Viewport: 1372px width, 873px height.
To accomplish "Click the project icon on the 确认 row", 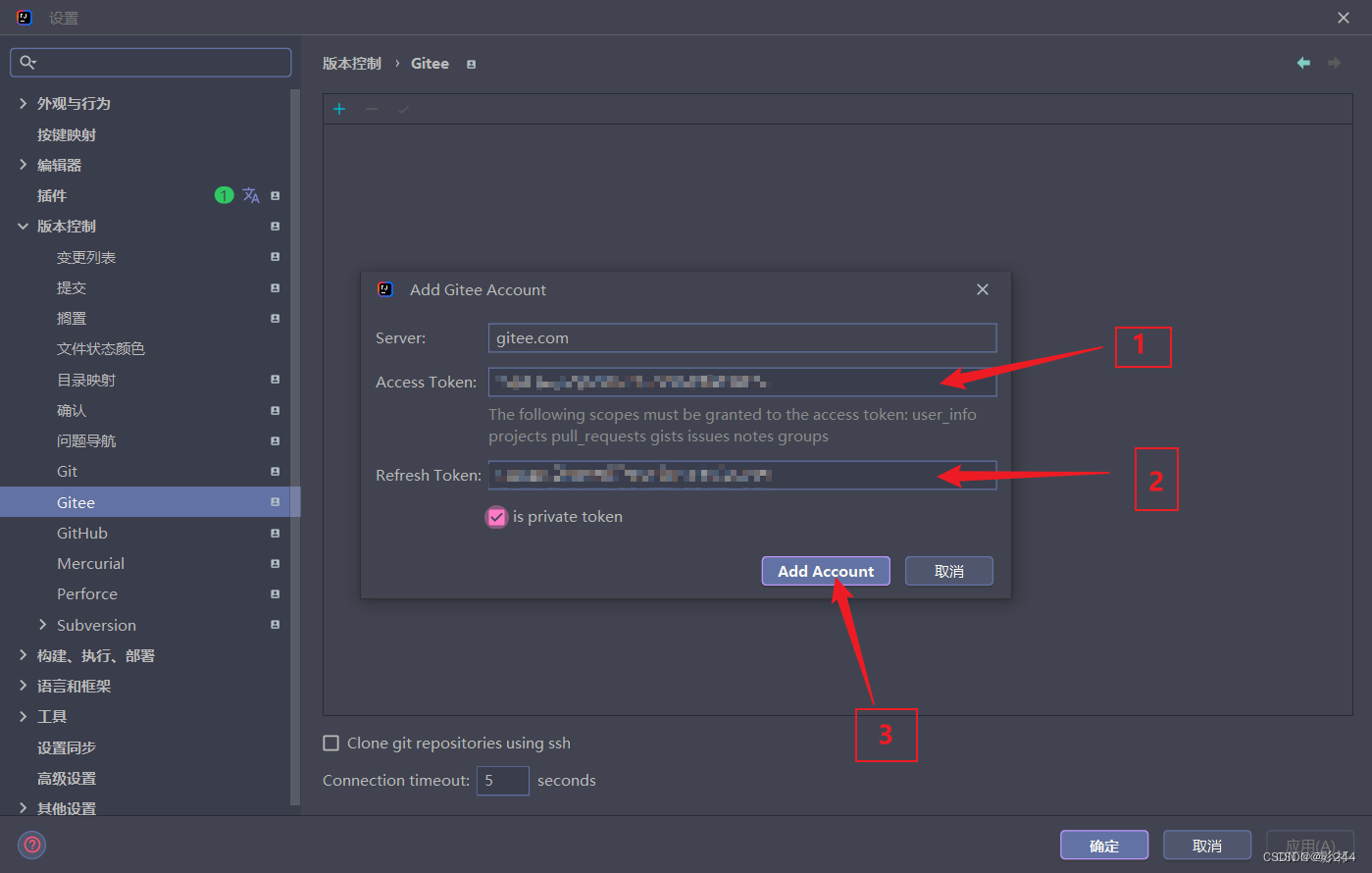I will (275, 410).
